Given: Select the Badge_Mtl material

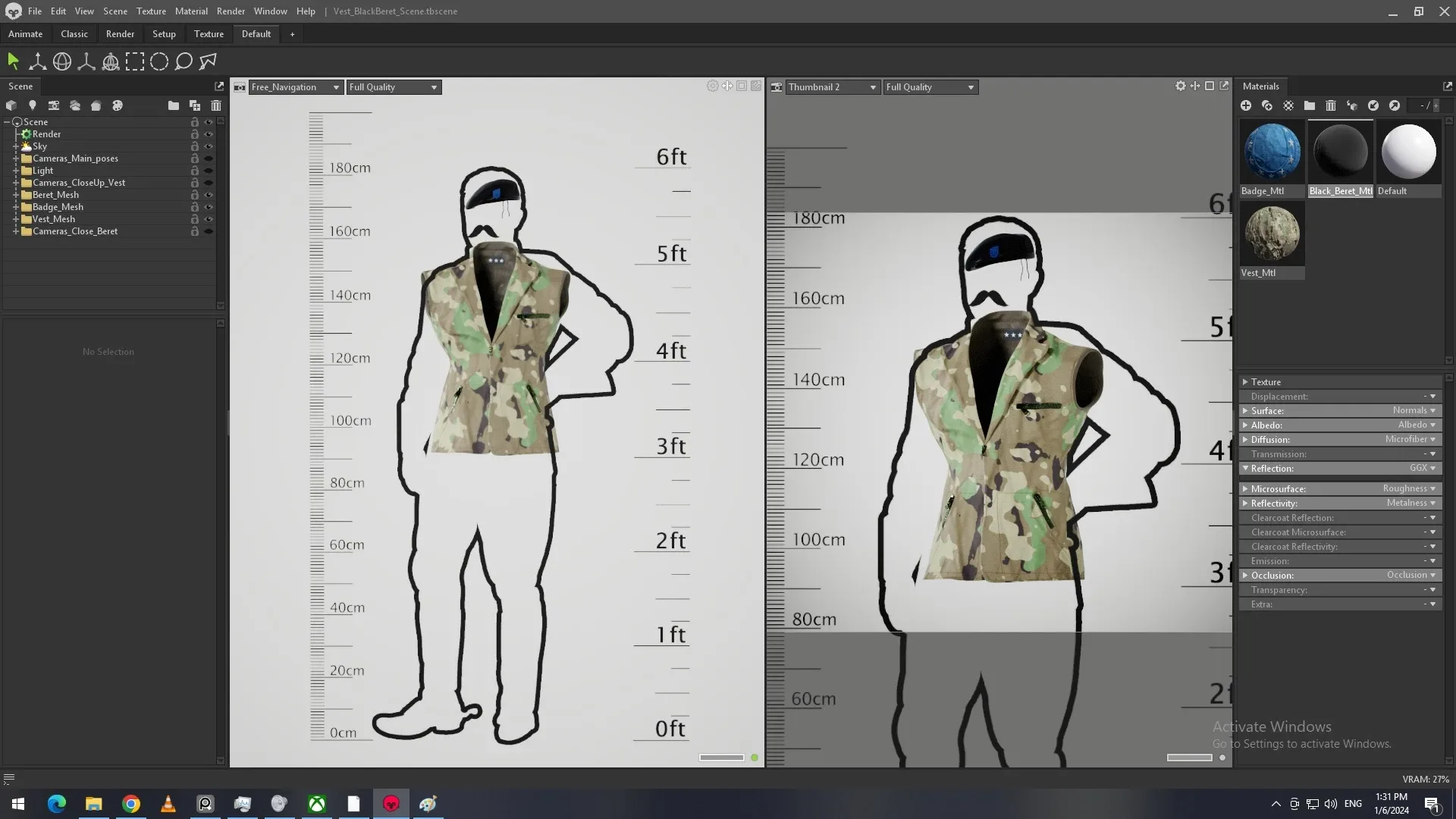Looking at the screenshot, I should point(1272,158).
